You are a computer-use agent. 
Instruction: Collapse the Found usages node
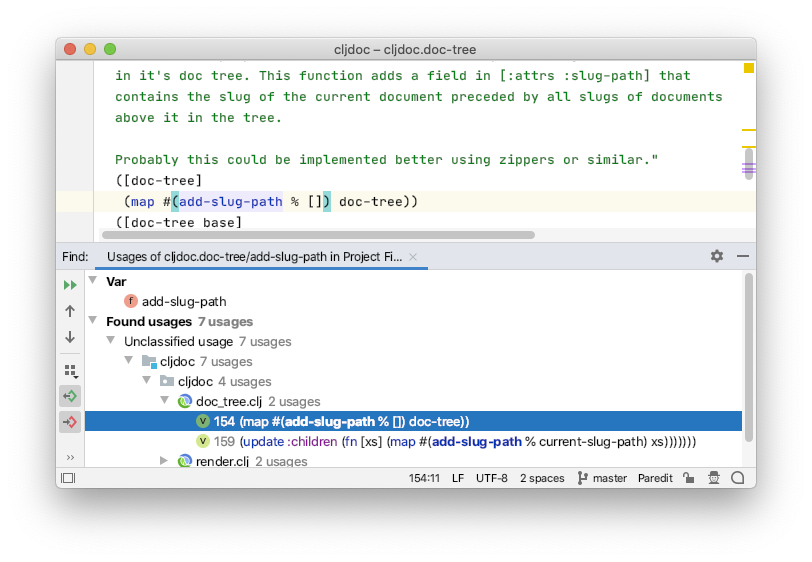93,320
